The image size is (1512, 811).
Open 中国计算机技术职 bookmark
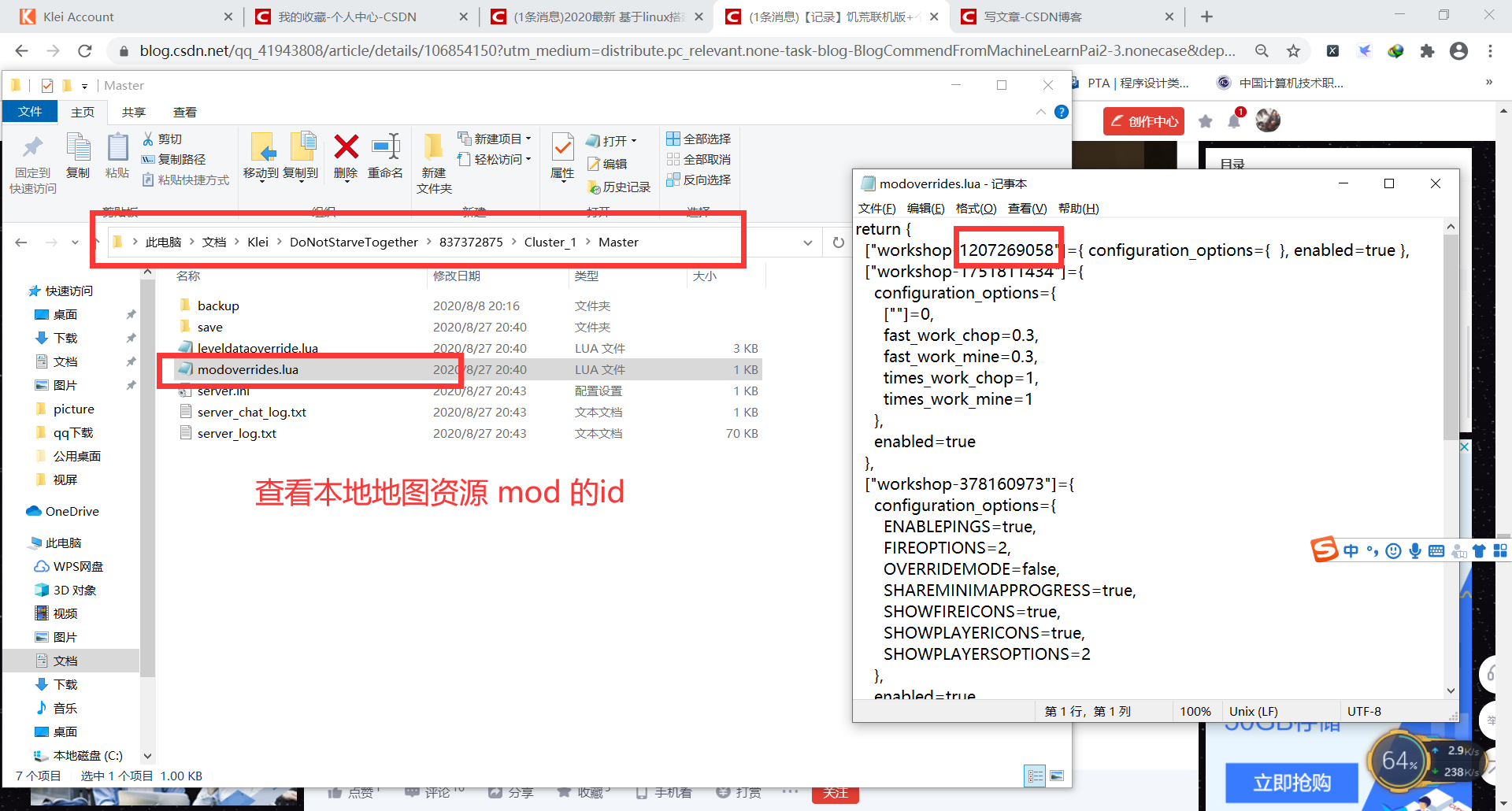pyautogui.click(x=1280, y=83)
